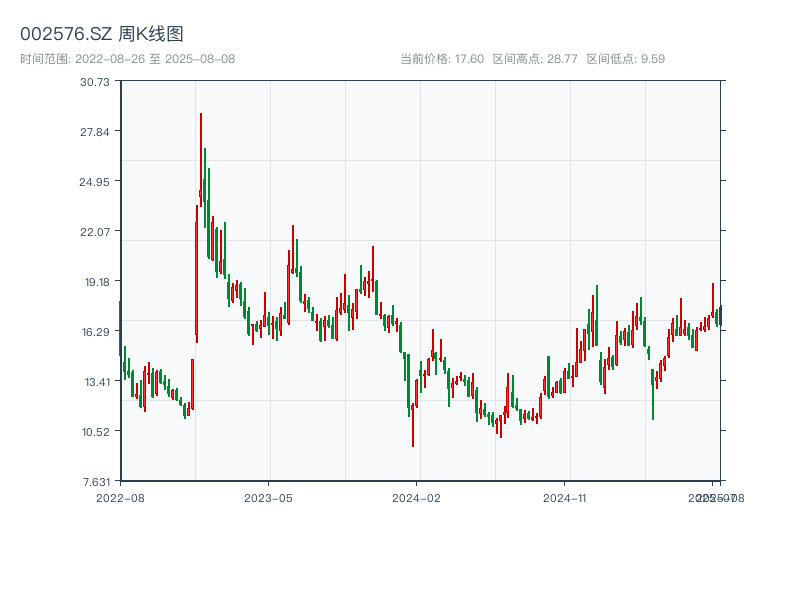Click the y-axis value 10.52
800x600 pixels.
point(96,432)
